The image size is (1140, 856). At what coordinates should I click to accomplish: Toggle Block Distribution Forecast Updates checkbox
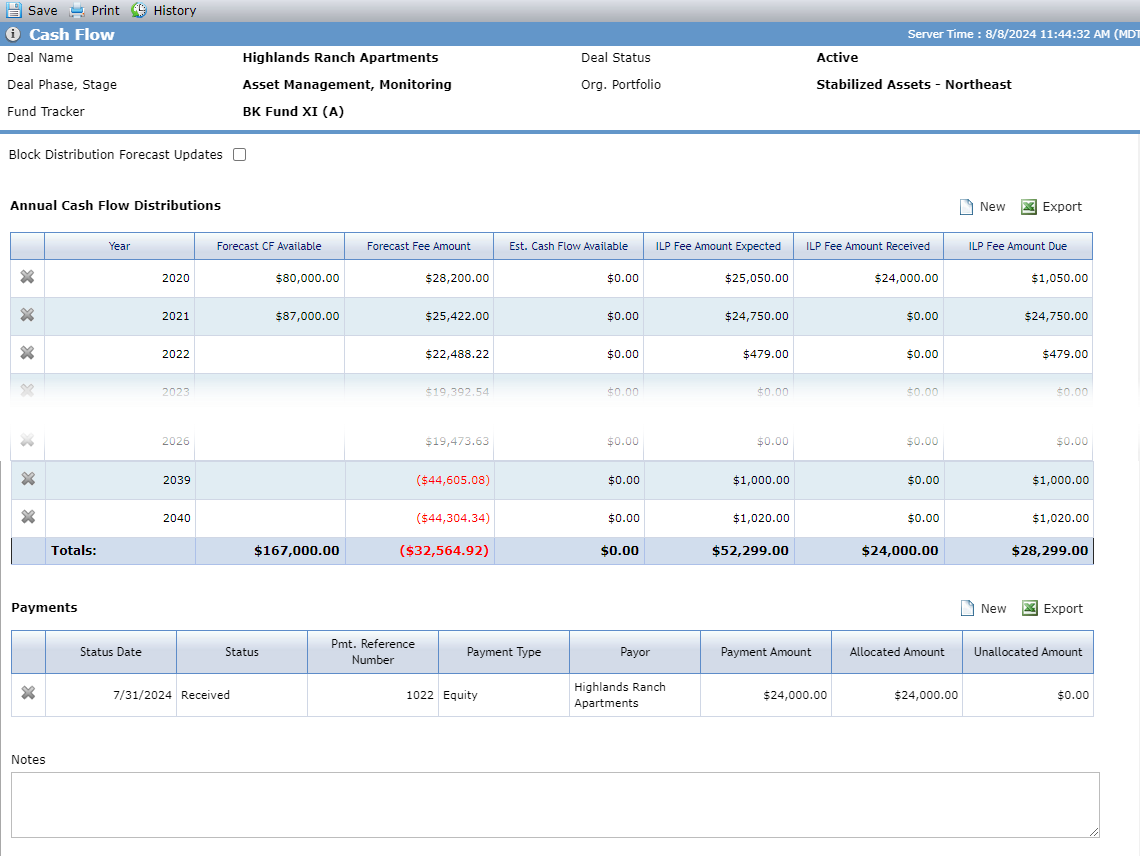239,154
